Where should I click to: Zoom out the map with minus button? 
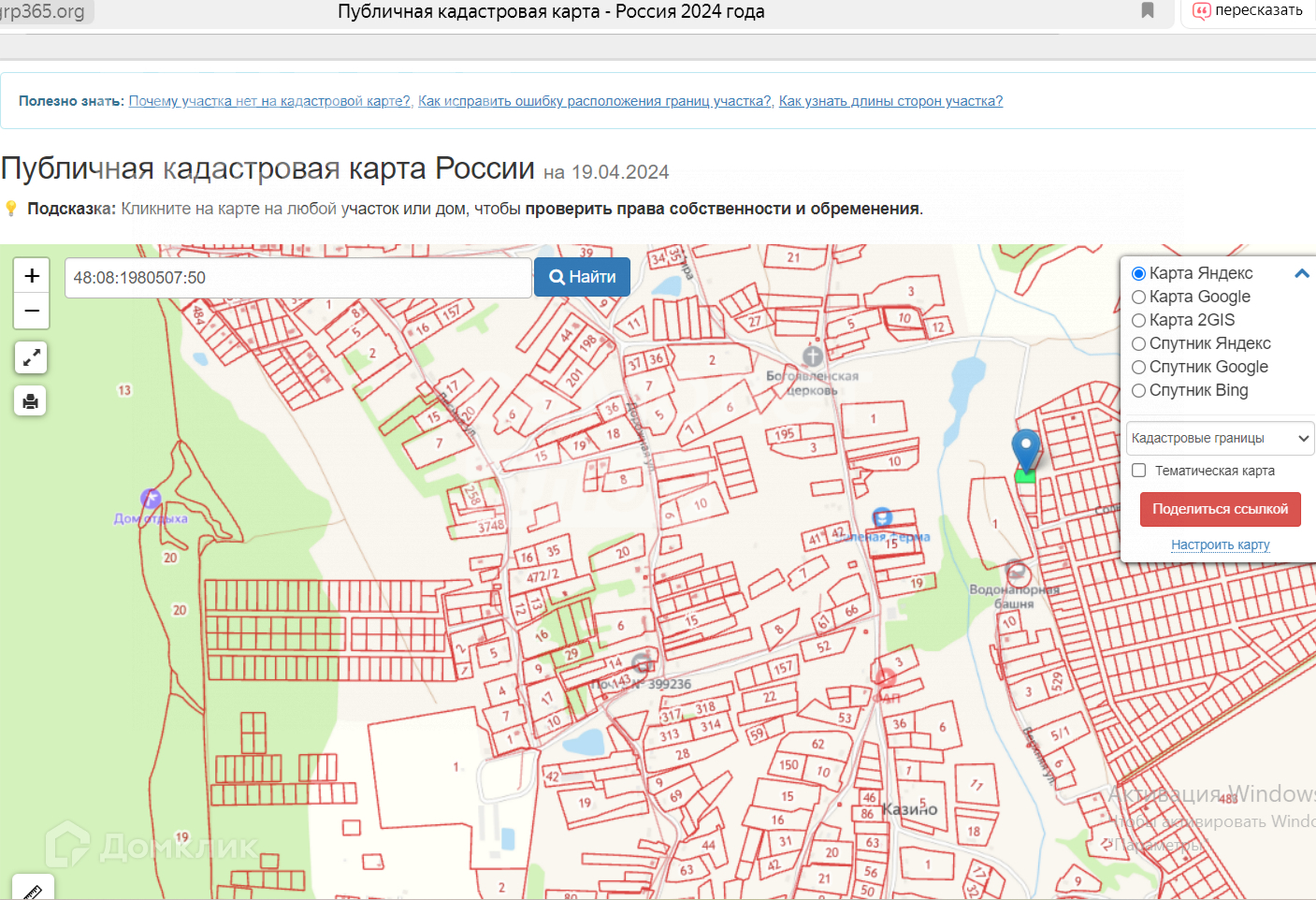32,311
